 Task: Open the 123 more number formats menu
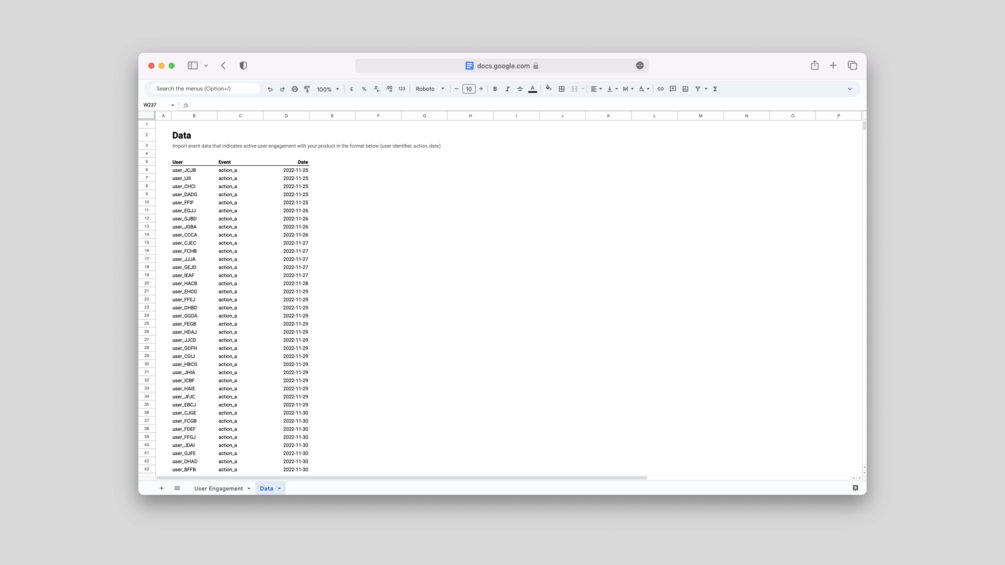(402, 89)
